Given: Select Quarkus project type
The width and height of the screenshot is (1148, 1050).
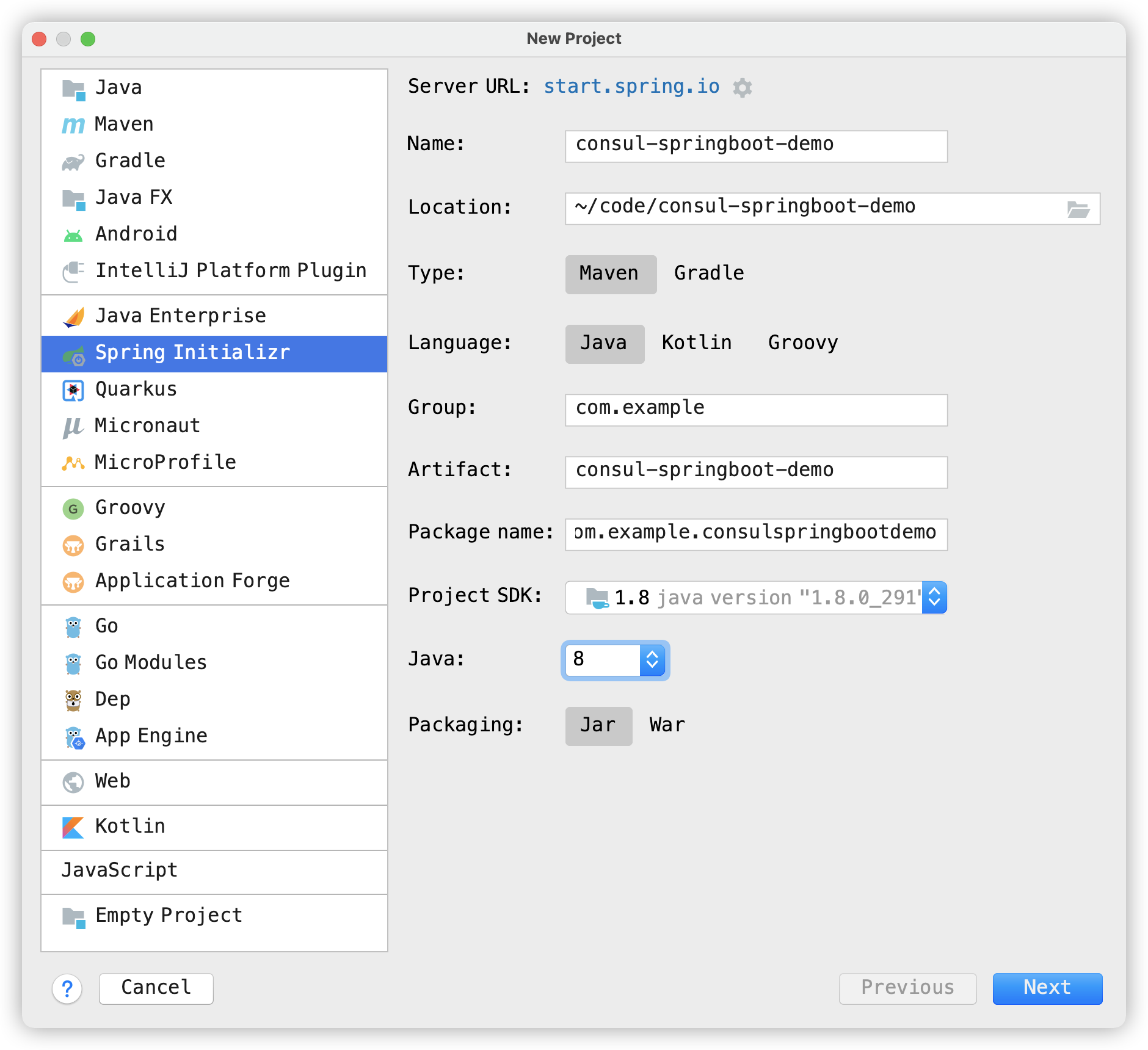Looking at the screenshot, I should coord(214,389).
